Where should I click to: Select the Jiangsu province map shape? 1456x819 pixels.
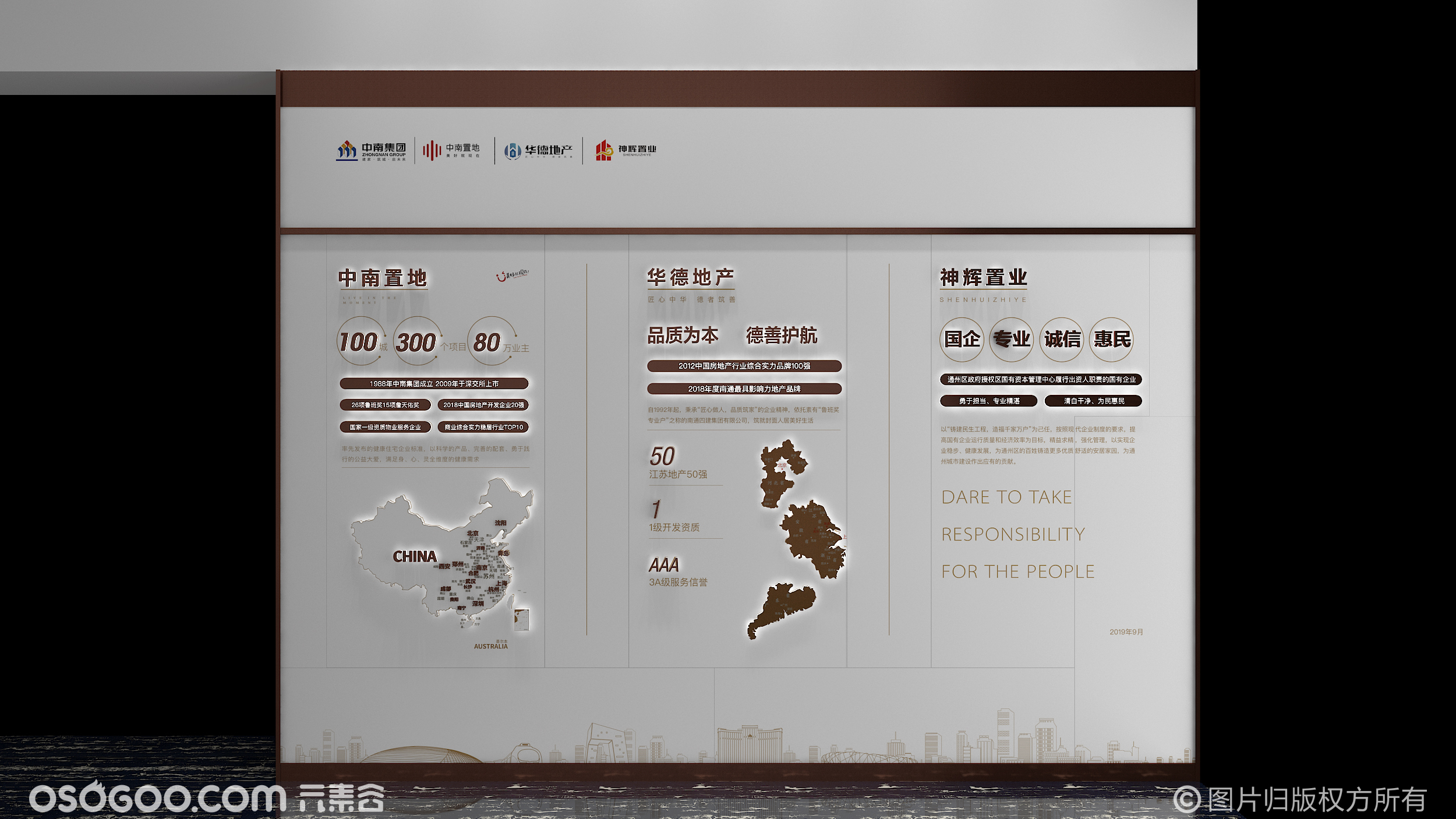pyautogui.click(x=813, y=539)
